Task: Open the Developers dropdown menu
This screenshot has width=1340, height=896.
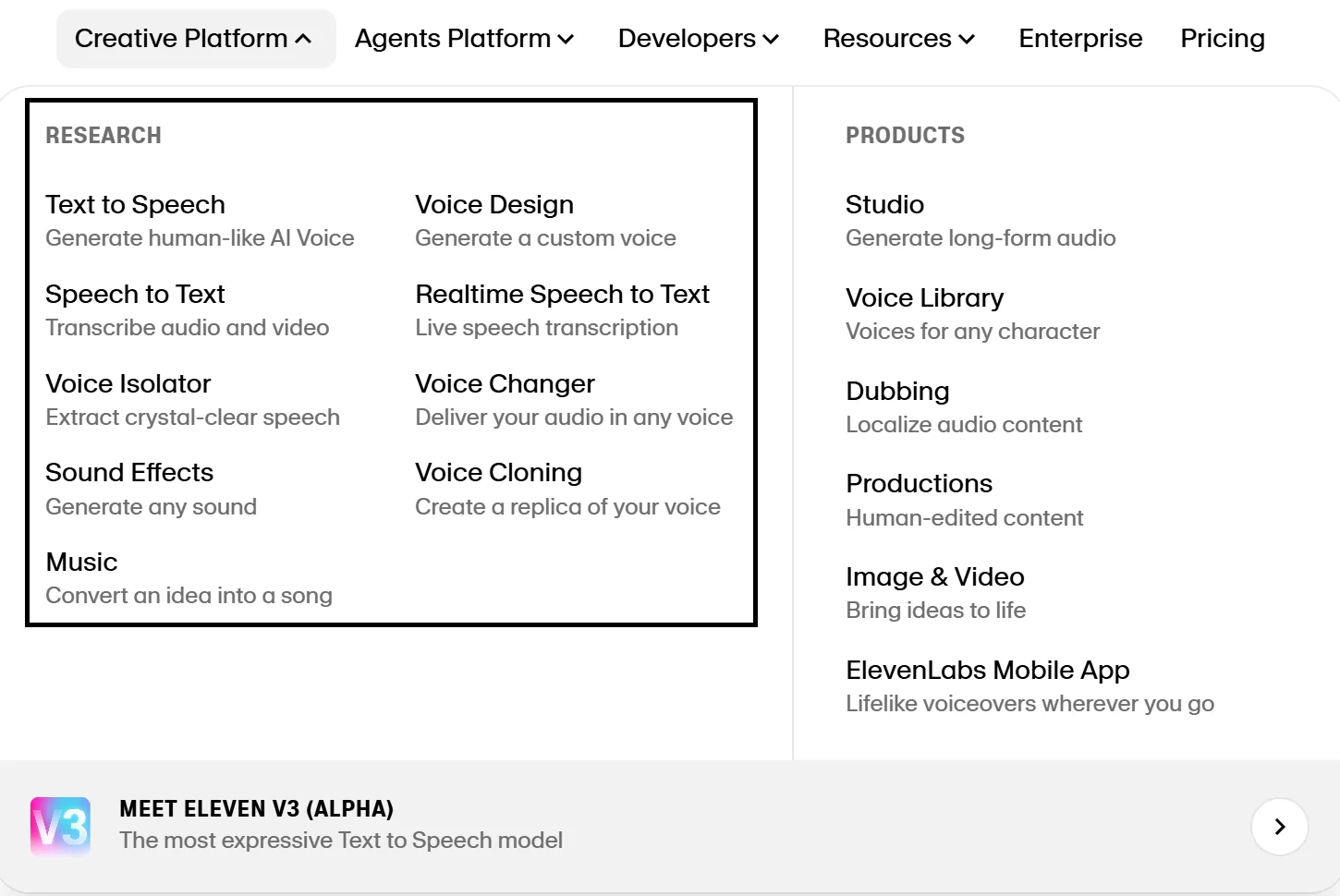Action: click(x=698, y=39)
